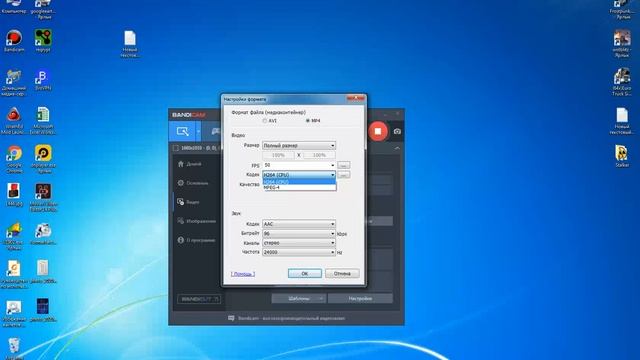Choose H264 (CPU) in the codec list
The width and height of the screenshot is (640, 360).
click(299, 182)
